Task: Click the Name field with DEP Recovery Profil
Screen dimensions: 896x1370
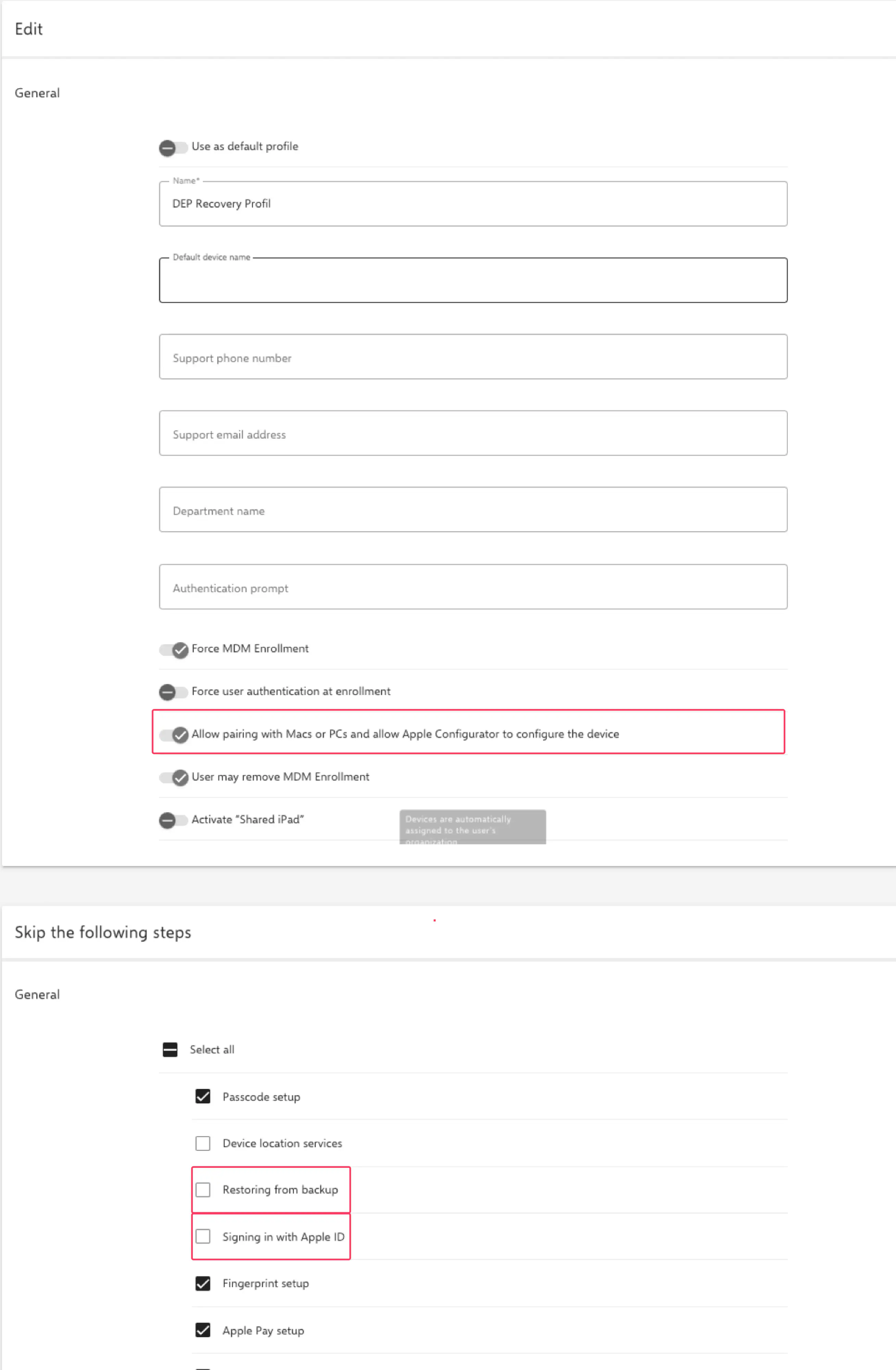Action: [x=472, y=204]
